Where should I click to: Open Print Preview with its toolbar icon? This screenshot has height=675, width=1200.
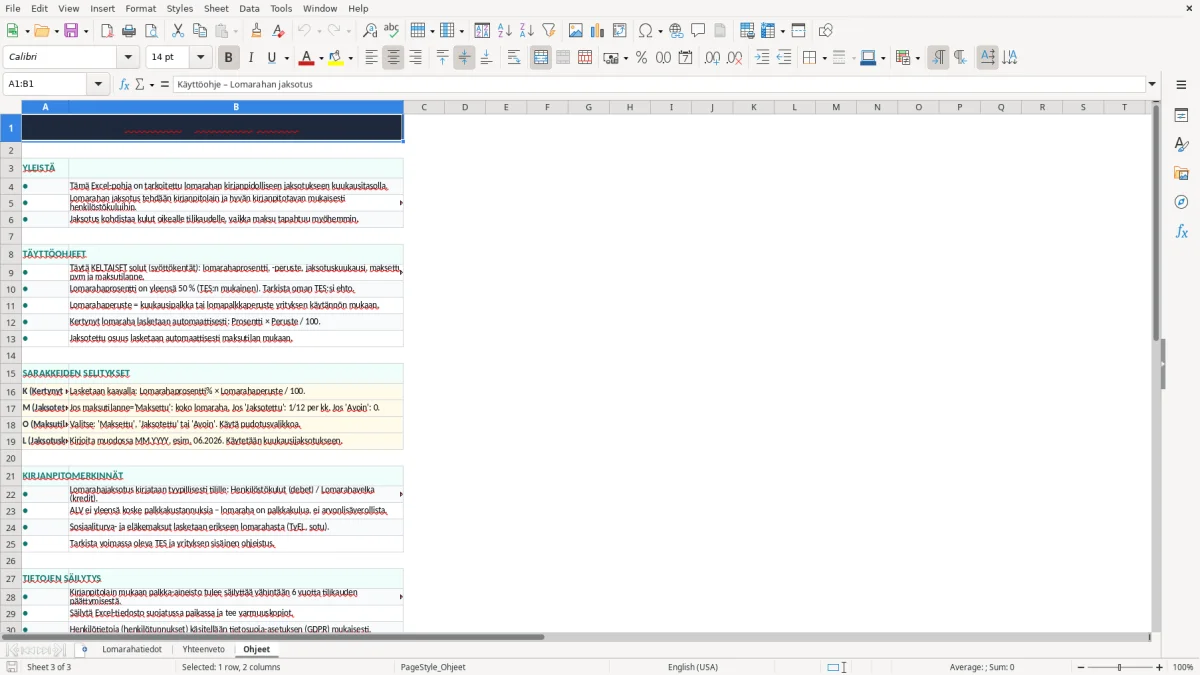(x=151, y=31)
